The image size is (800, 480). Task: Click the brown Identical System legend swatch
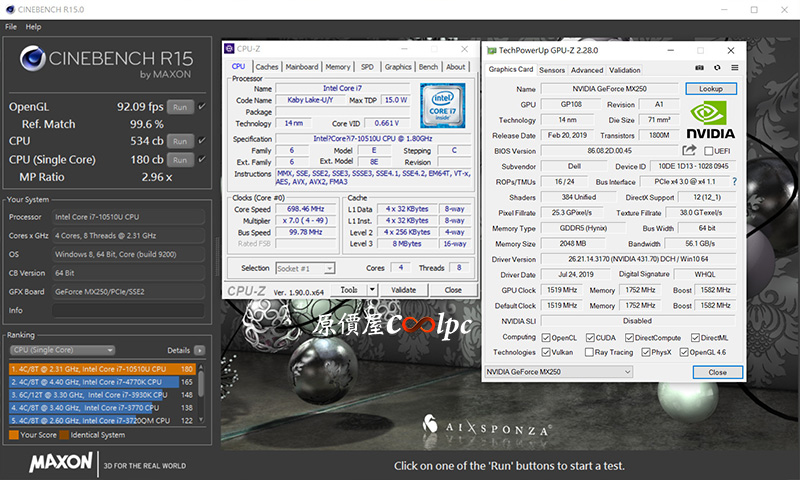[64, 435]
